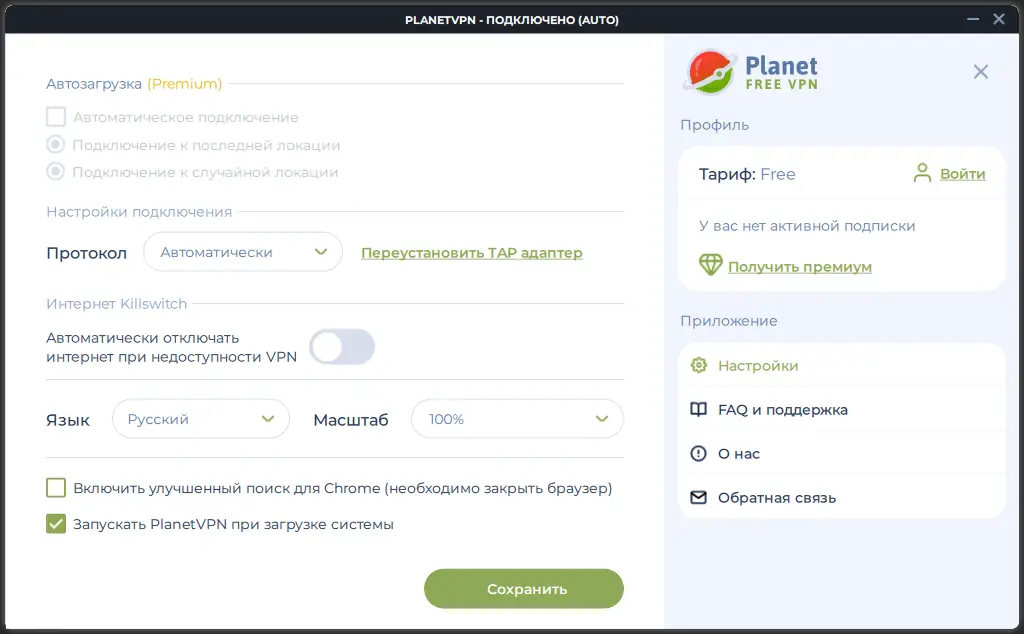Click the info icon beside О нас
This screenshot has height=634, width=1024.
pyautogui.click(x=699, y=453)
